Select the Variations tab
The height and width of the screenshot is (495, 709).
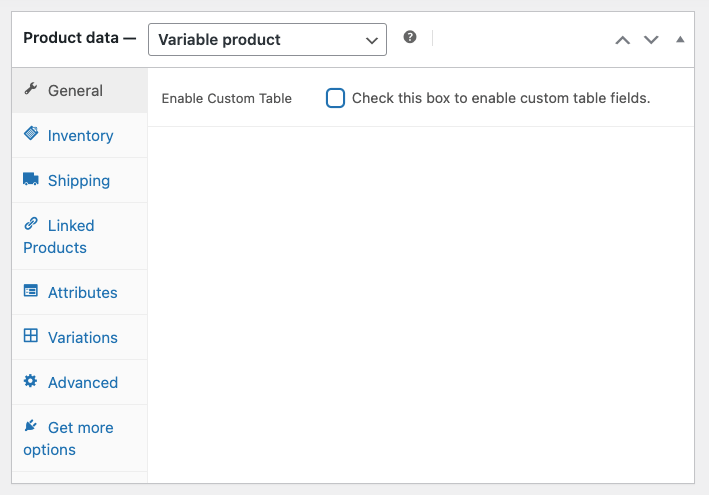point(82,338)
